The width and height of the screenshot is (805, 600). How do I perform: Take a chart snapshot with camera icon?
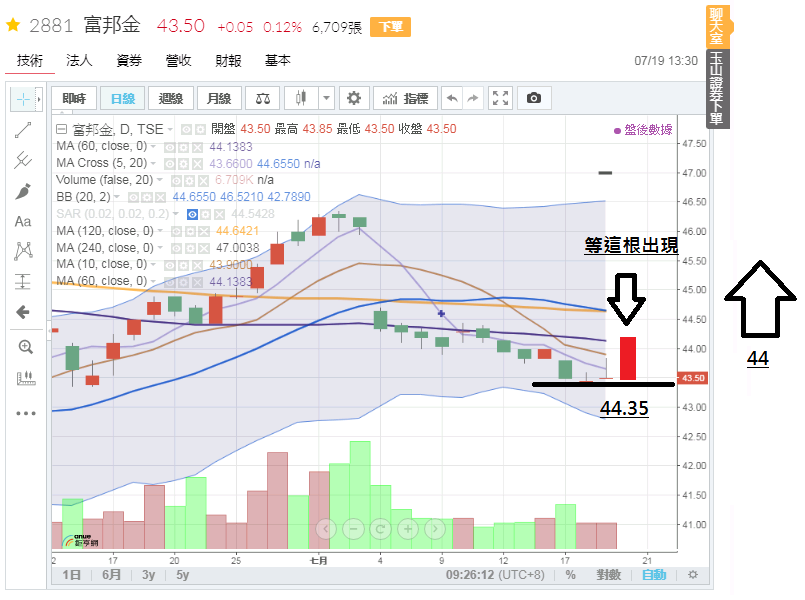pyautogui.click(x=534, y=98)
